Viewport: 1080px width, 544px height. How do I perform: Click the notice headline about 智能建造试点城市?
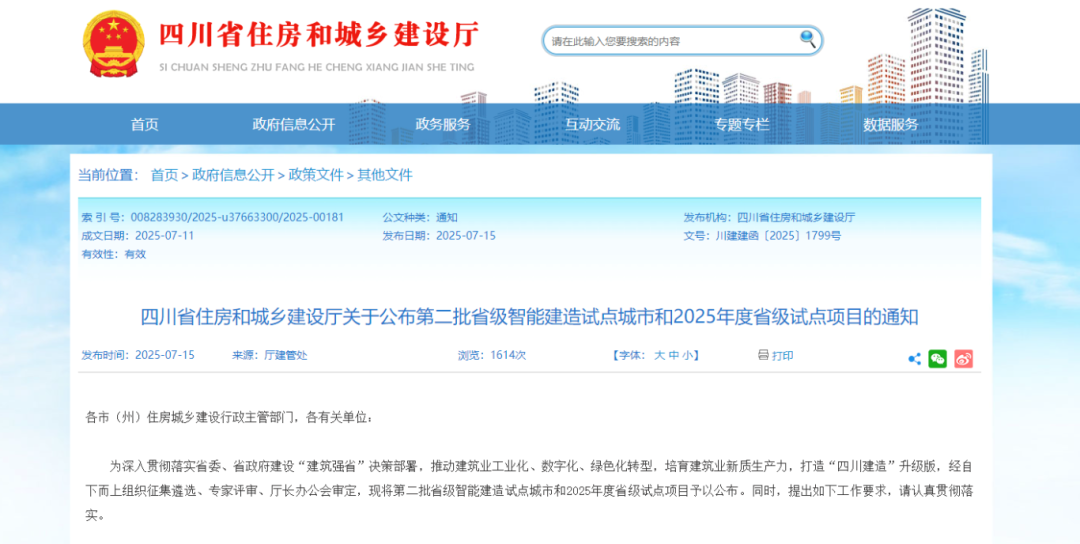(530, 317)
